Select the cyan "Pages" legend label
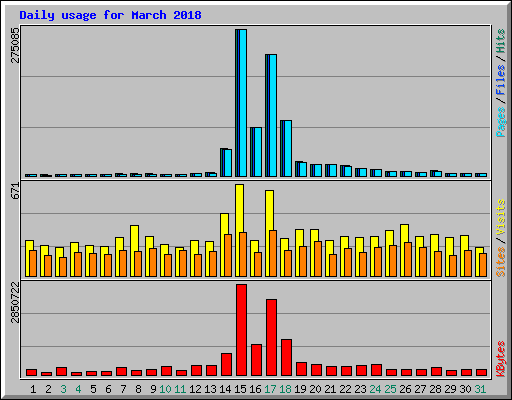Image resolution: width=512 pixels, height=400 pixels. pos(500,122)
